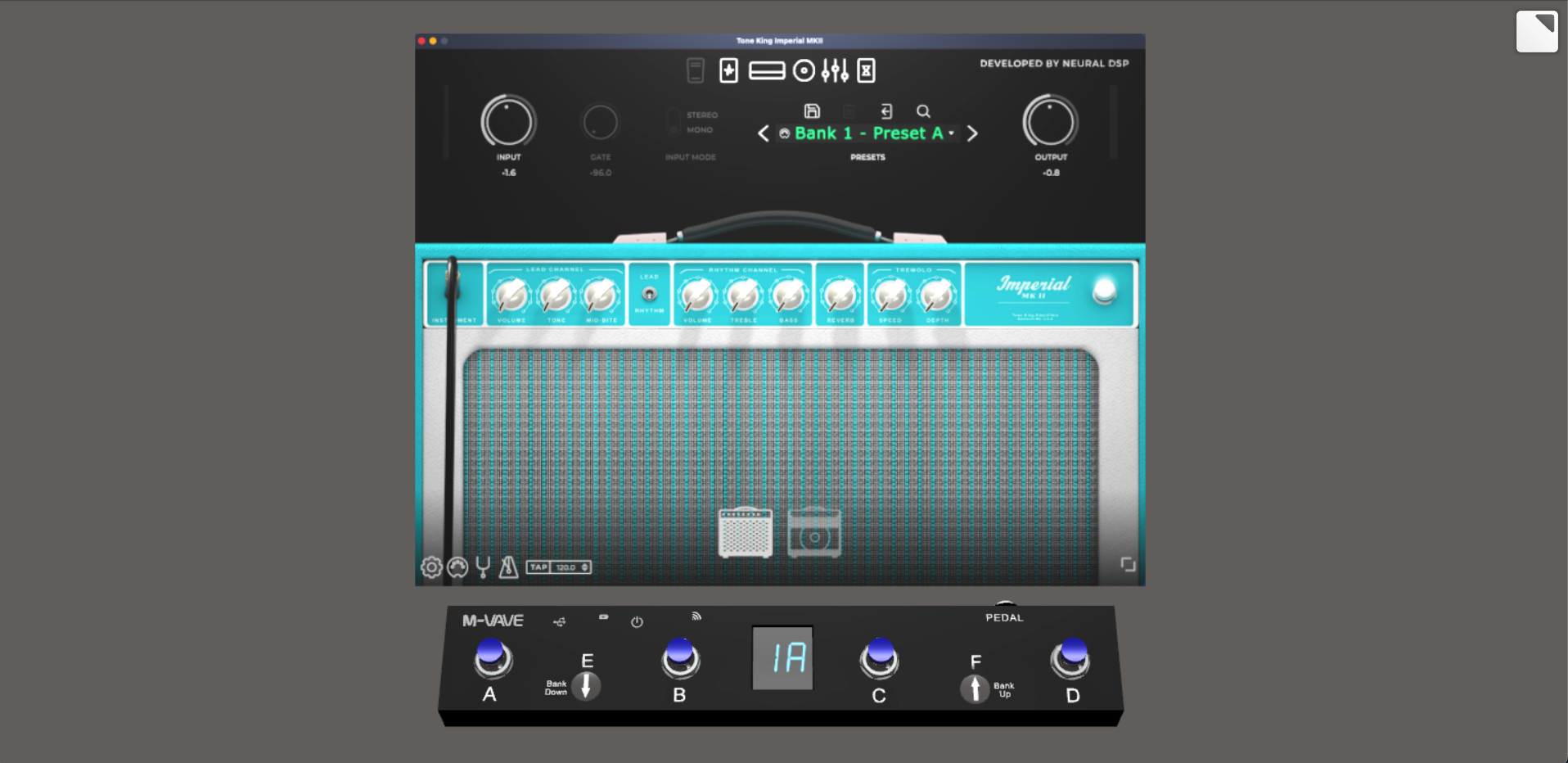Click the 120.0 tempo value field
1568x763 pixels.
pyautogui.click(x=565, y=567)
